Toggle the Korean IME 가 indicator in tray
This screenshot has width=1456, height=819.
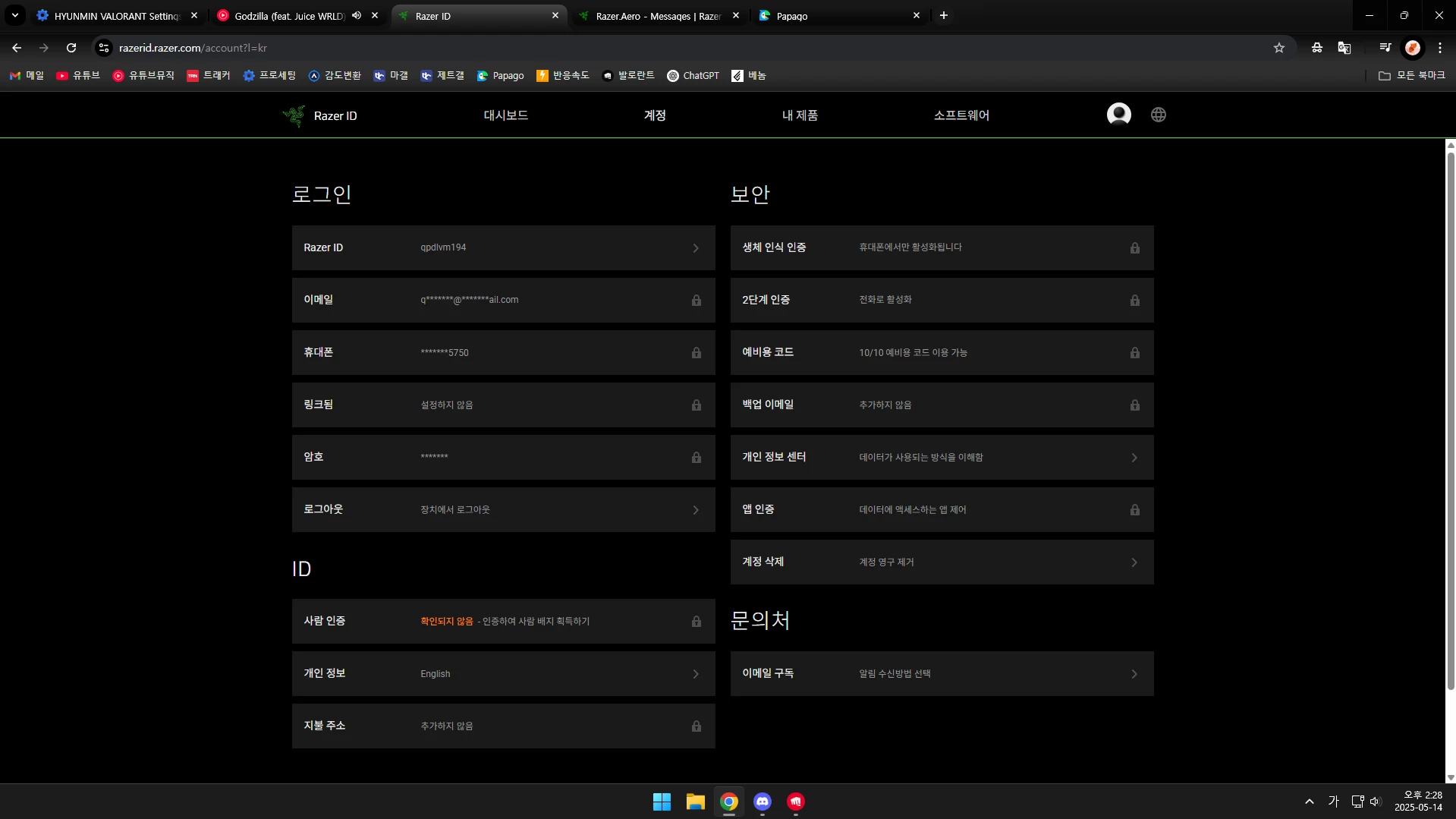(1333, 802)
